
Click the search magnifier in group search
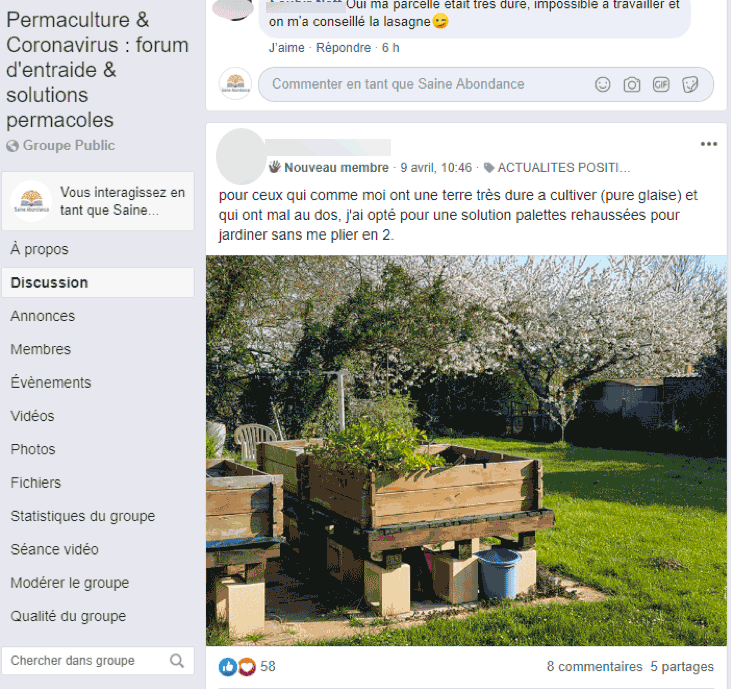[177, 661]
